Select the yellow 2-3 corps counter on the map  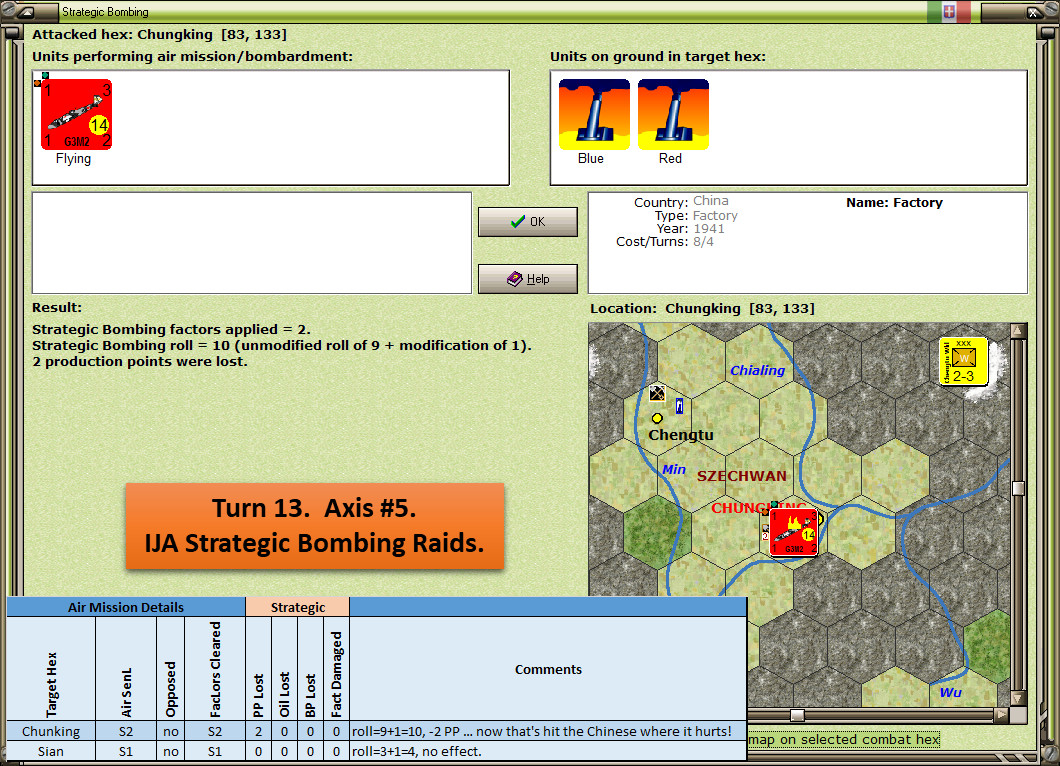point(963,362)
